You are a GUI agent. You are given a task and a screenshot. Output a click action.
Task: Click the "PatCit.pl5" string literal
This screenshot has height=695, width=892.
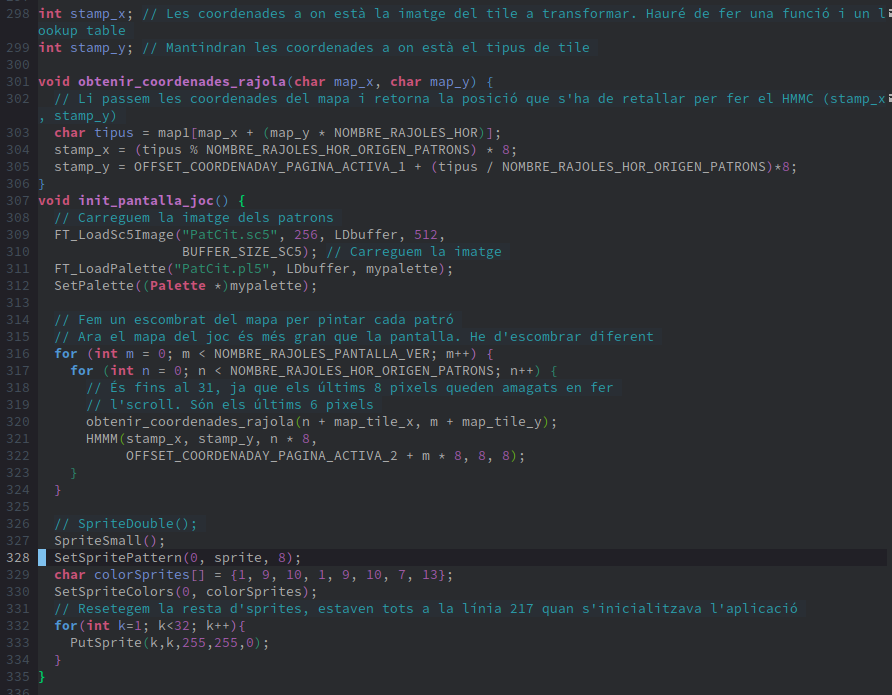click(222, 269)
